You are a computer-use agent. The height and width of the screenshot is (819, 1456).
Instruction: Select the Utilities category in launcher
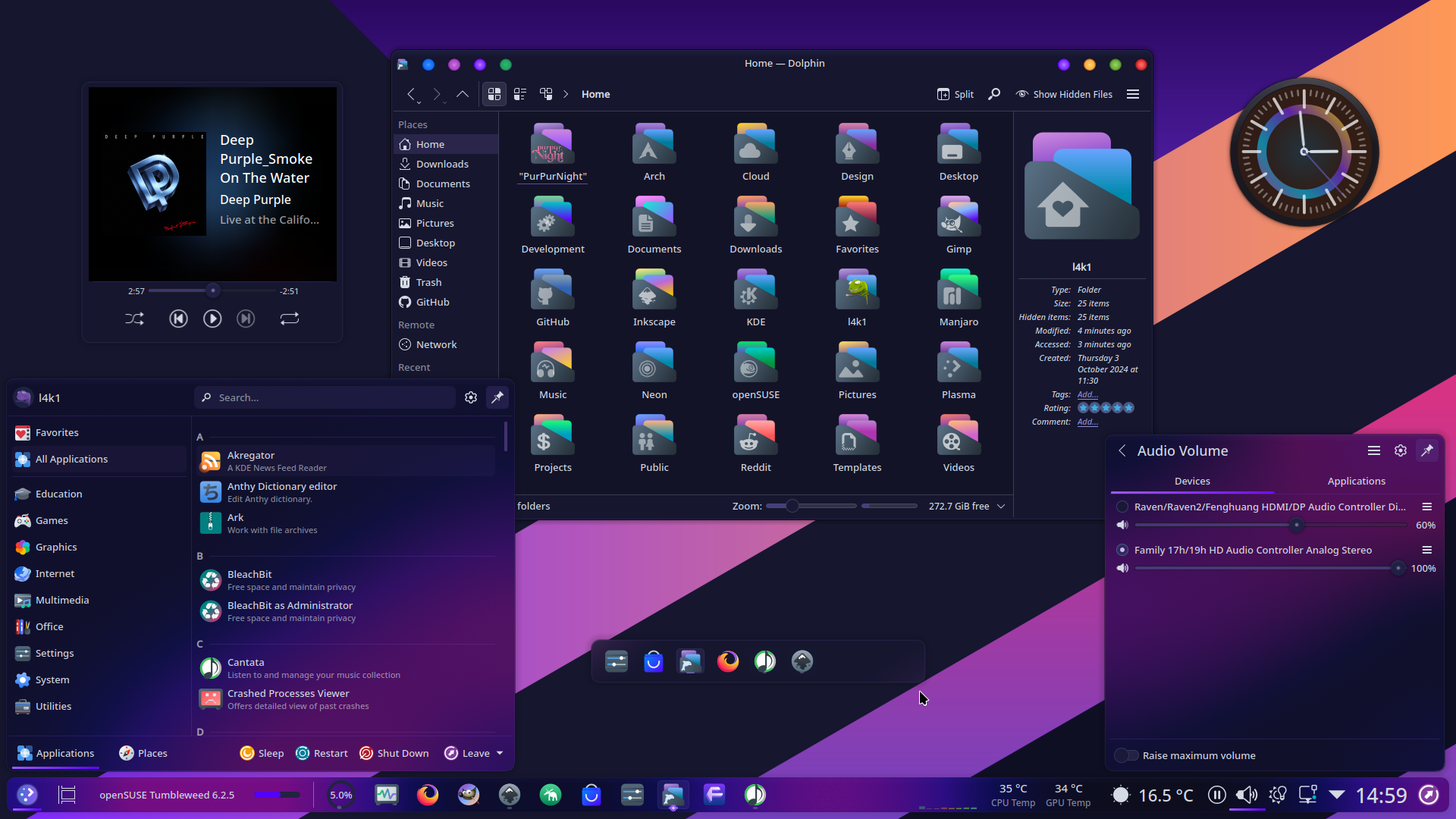99,706
